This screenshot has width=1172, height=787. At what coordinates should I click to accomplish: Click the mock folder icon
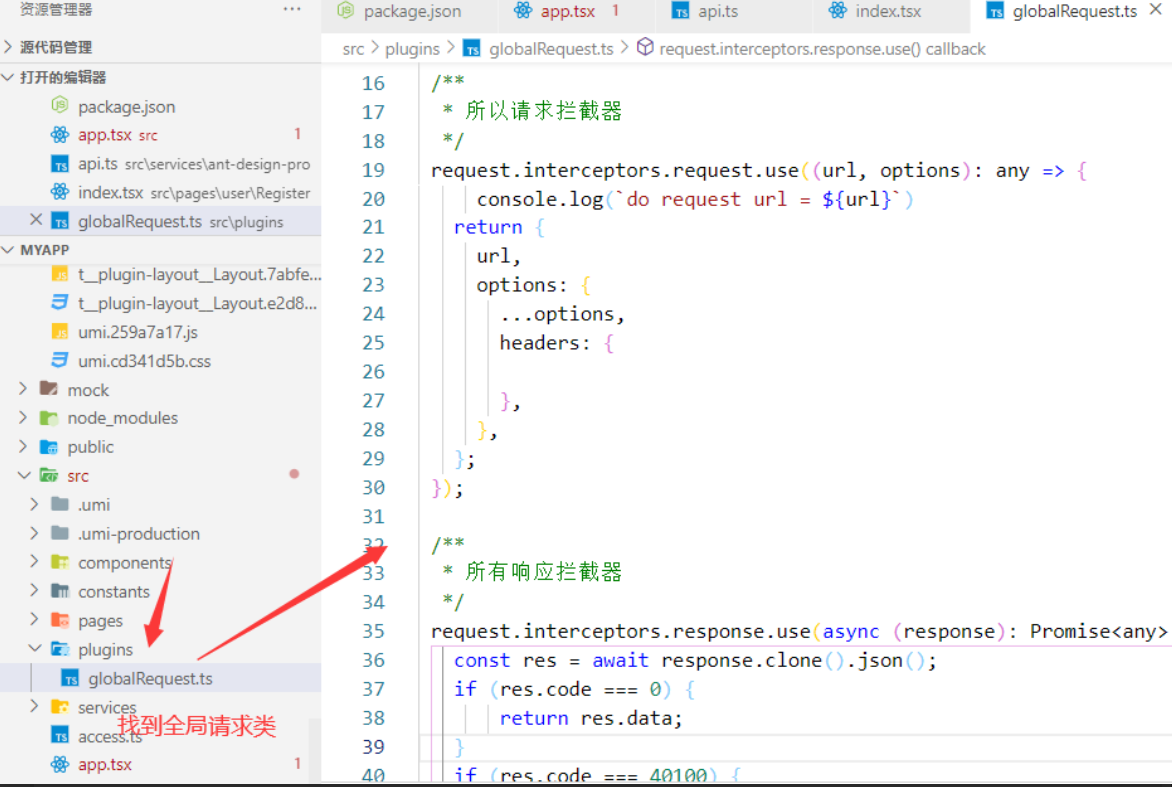(48, 390)
